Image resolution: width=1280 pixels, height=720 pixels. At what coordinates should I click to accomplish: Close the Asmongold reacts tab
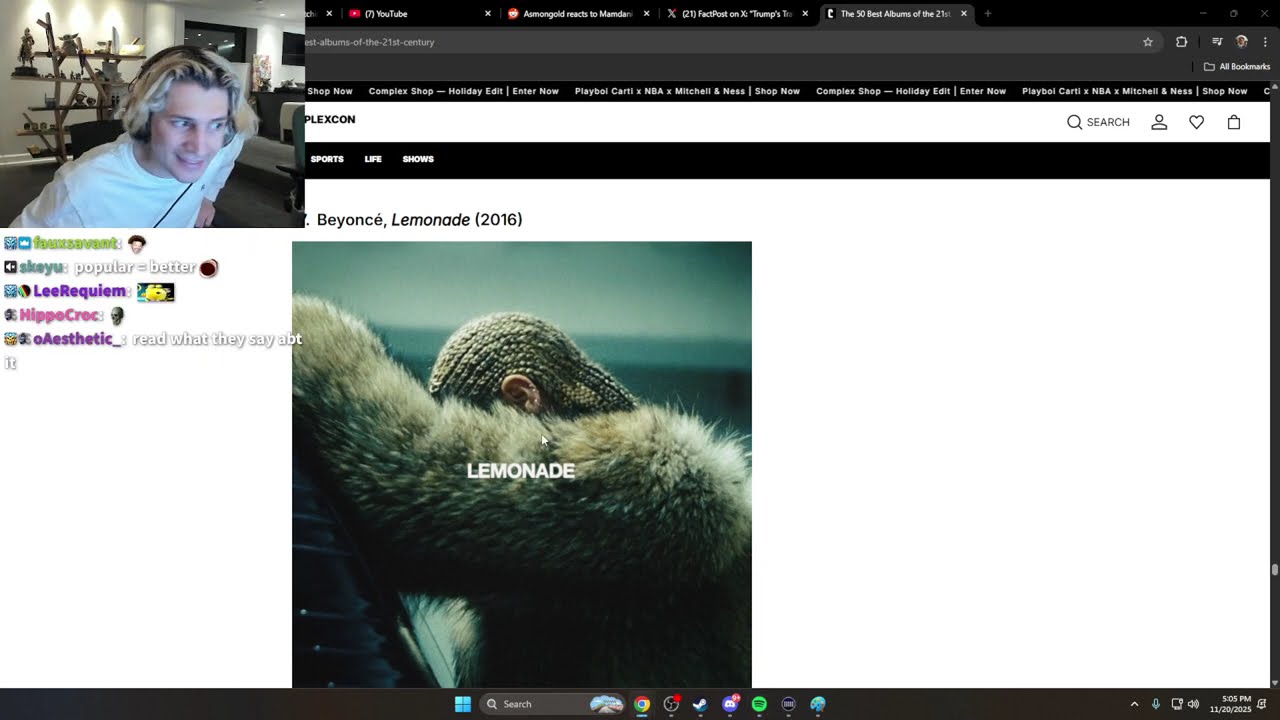pos(647,14)
